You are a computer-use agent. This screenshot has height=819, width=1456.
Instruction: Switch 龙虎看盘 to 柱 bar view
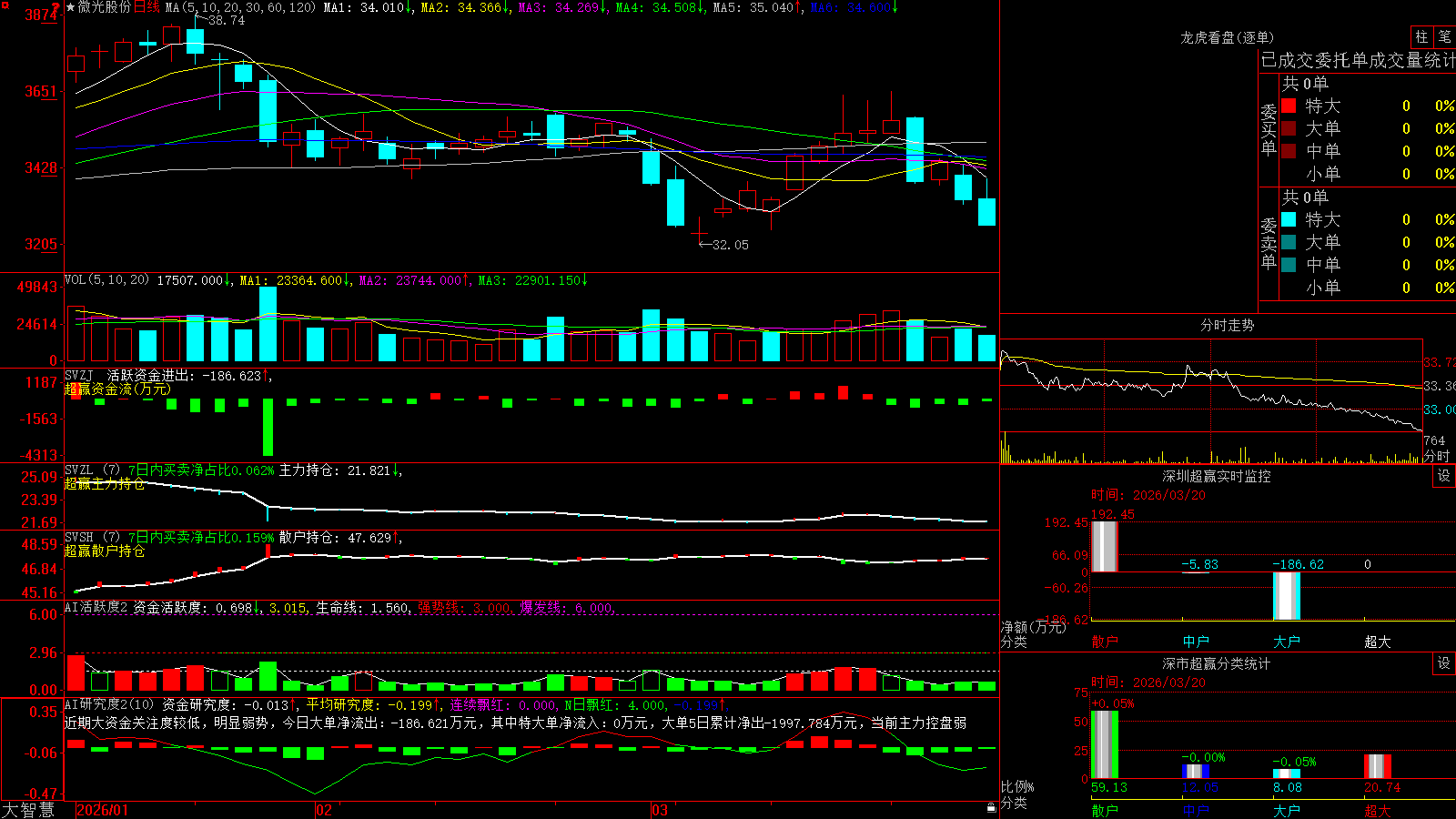1421,37
